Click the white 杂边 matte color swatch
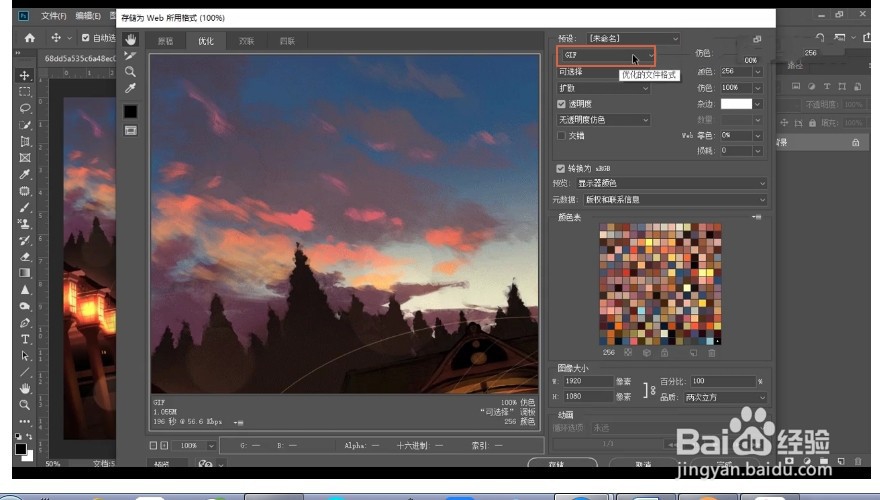 tap(736, 104)
